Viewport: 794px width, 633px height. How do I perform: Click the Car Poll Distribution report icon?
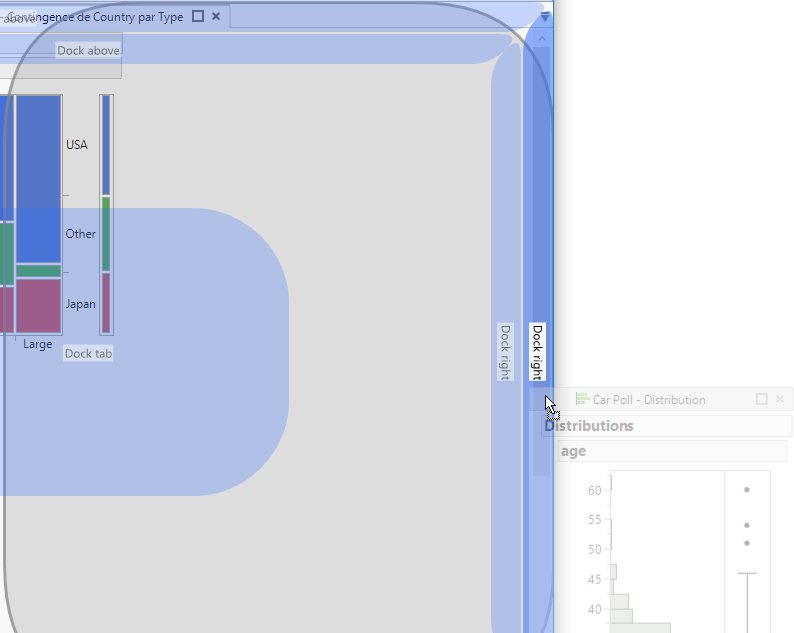click(x=582, y=399)
